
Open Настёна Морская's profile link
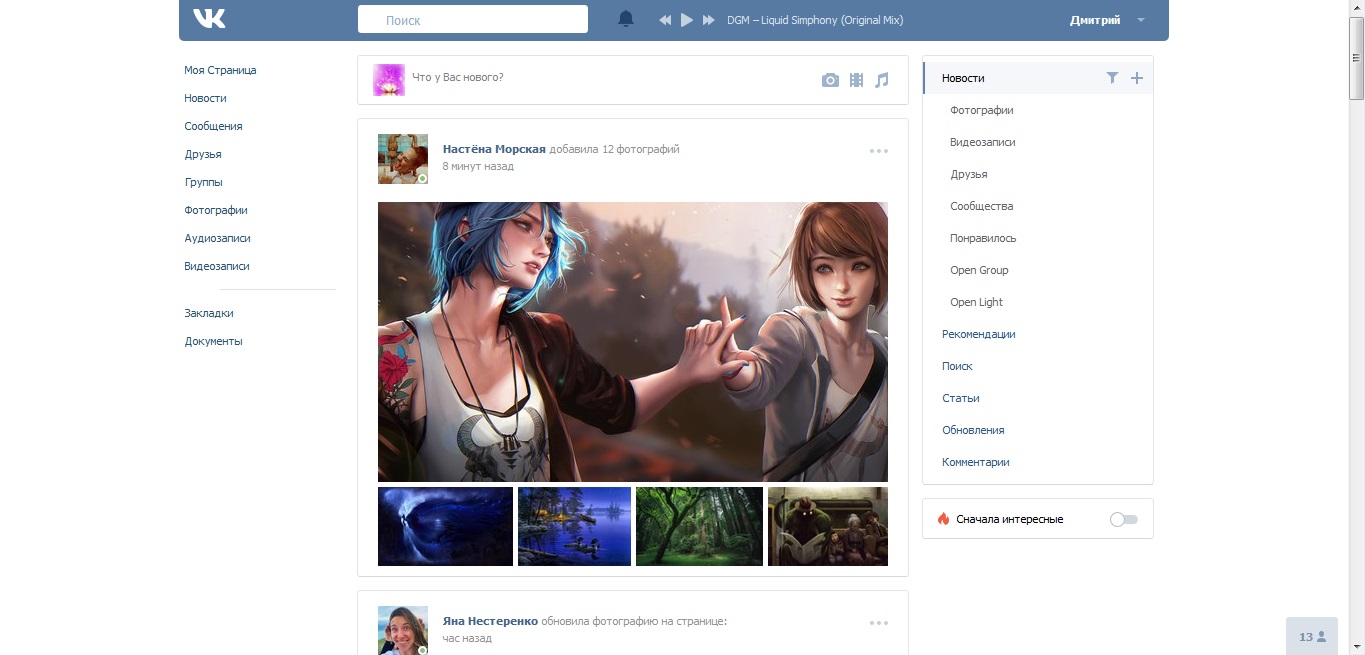coord(494,149)
